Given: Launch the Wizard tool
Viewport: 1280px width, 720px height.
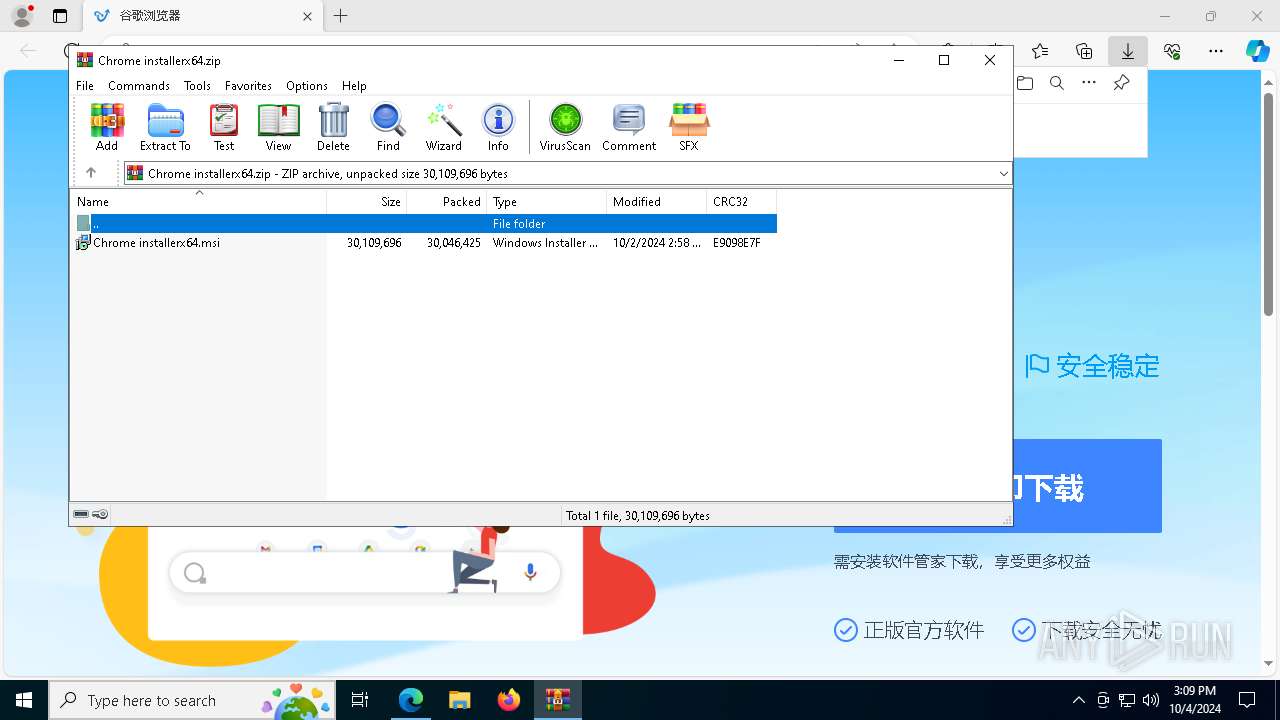Looking at the screenshot, I should [443, 127].
